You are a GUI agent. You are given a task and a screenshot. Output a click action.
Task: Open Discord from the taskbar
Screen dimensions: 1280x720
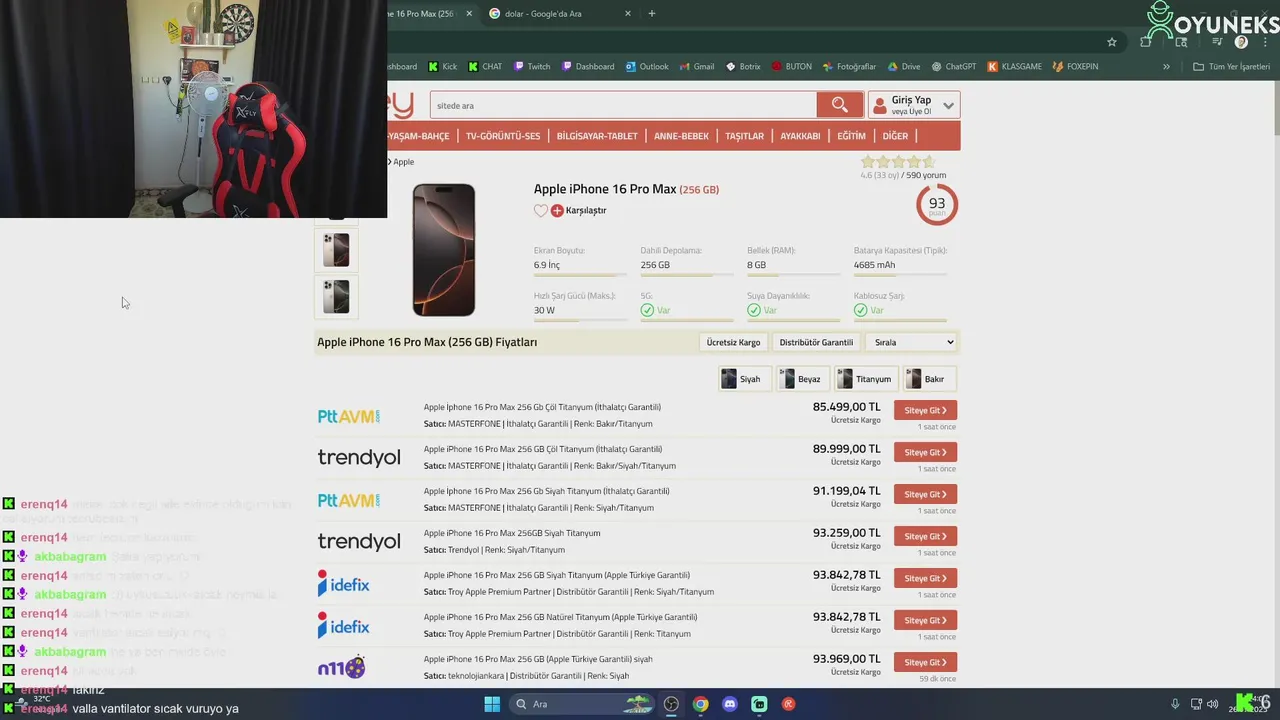pos(730,704)
